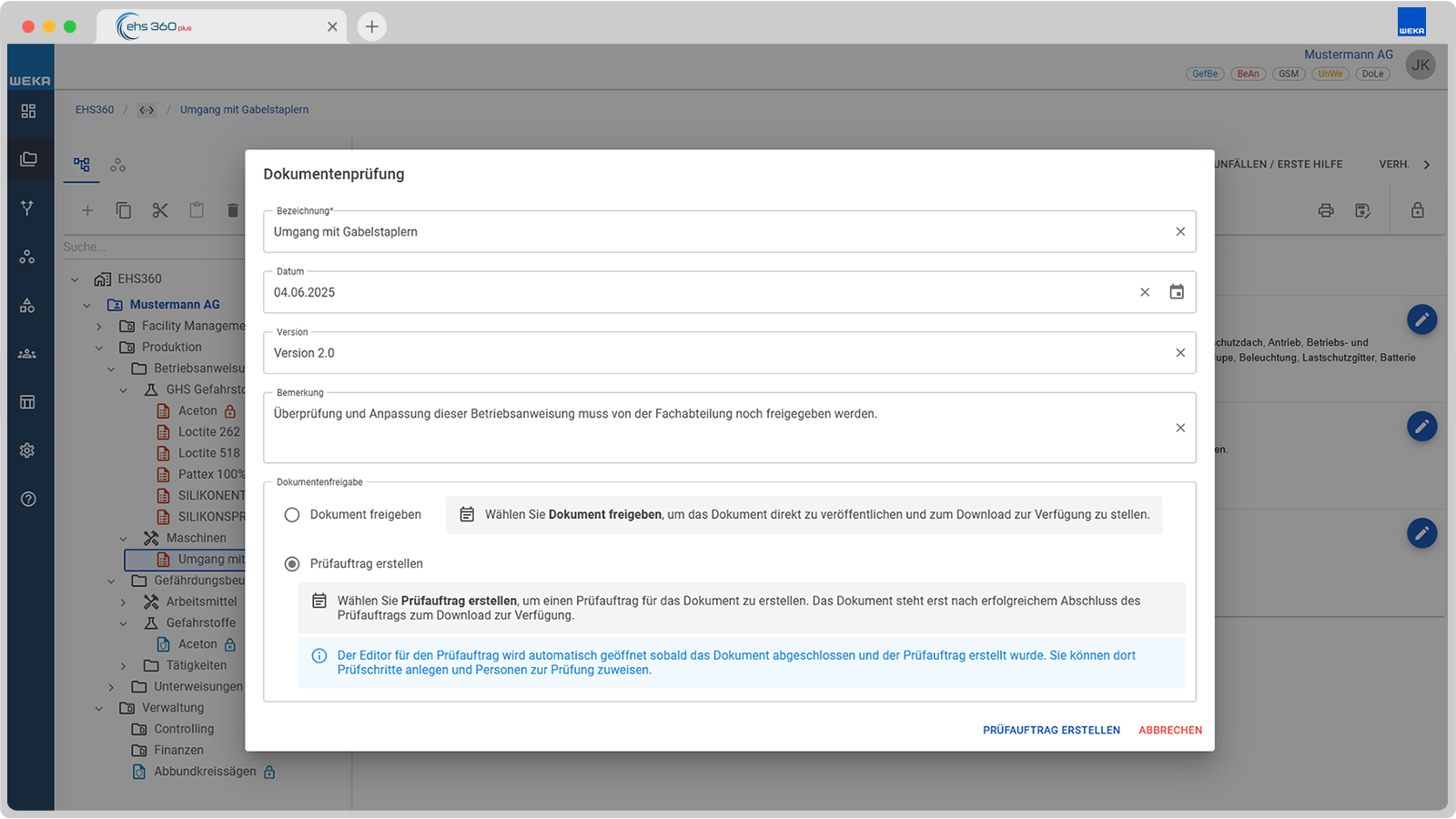
Task: Open the dashboard icon in left sidebar
Action: coord(28,111)
